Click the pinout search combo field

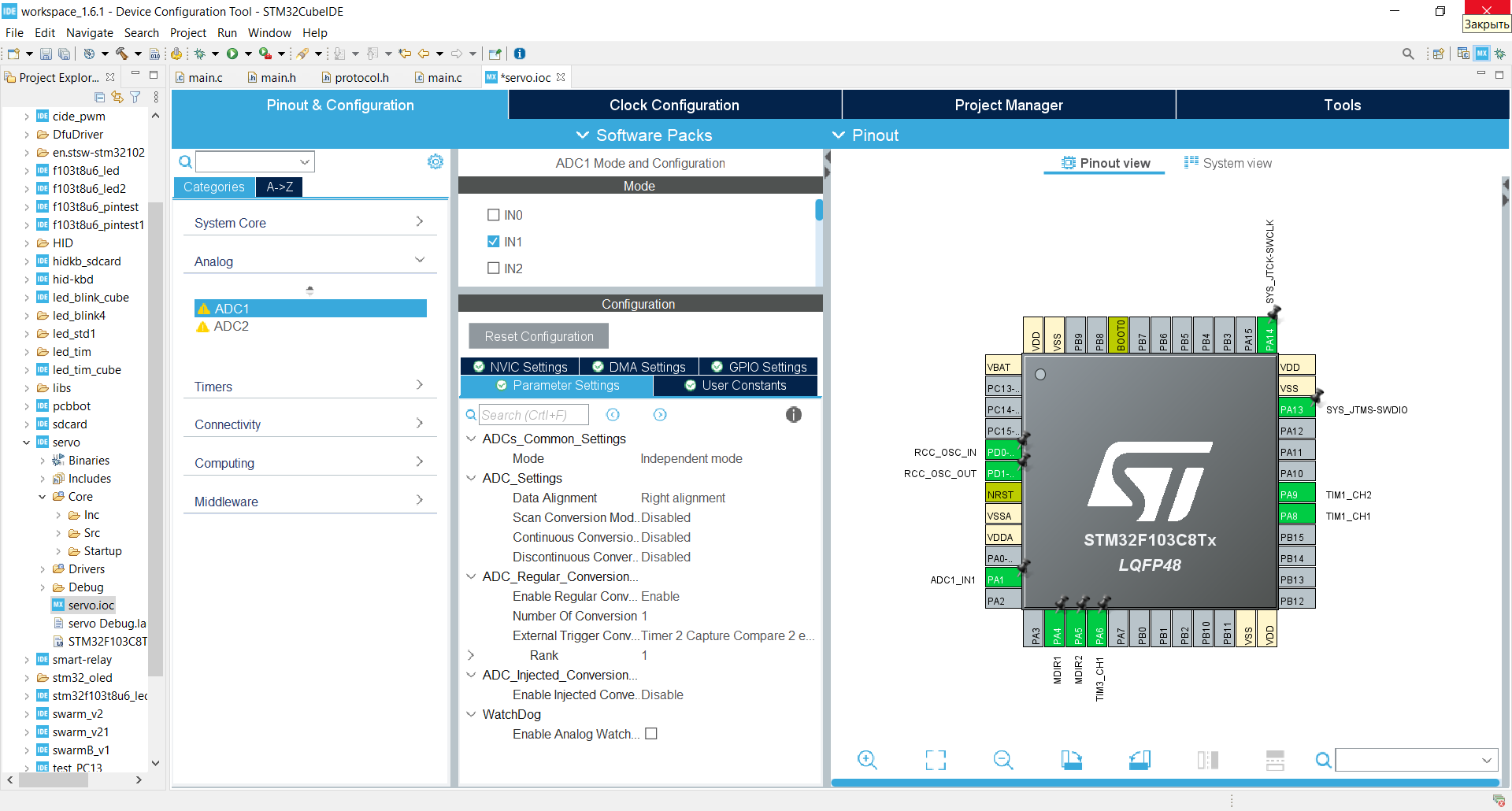pos(1416,760)
